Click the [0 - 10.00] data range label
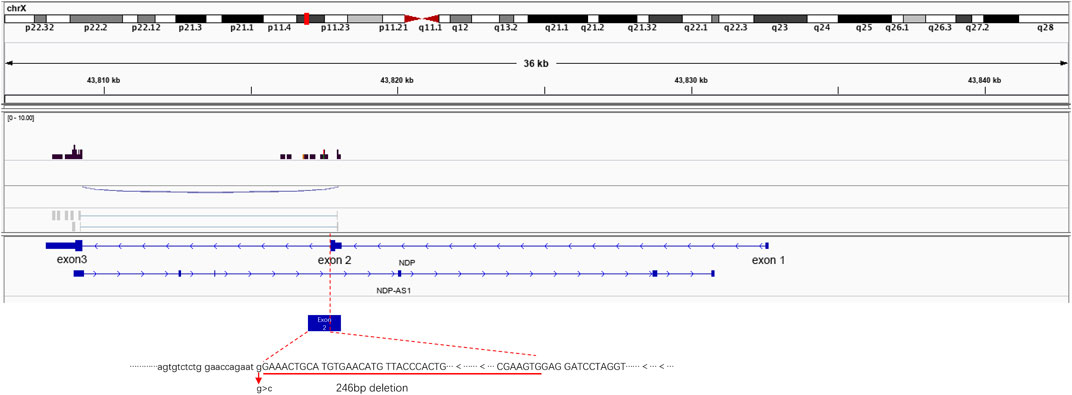The image size is (1072, 395). pos(21,118)
